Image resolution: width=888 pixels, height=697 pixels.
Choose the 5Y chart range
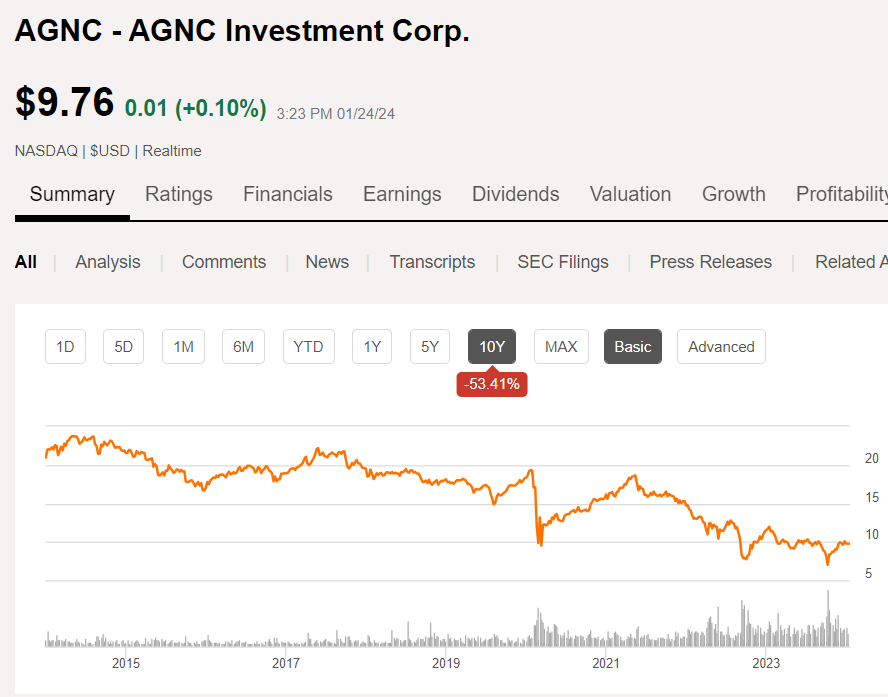click(430, 347)
